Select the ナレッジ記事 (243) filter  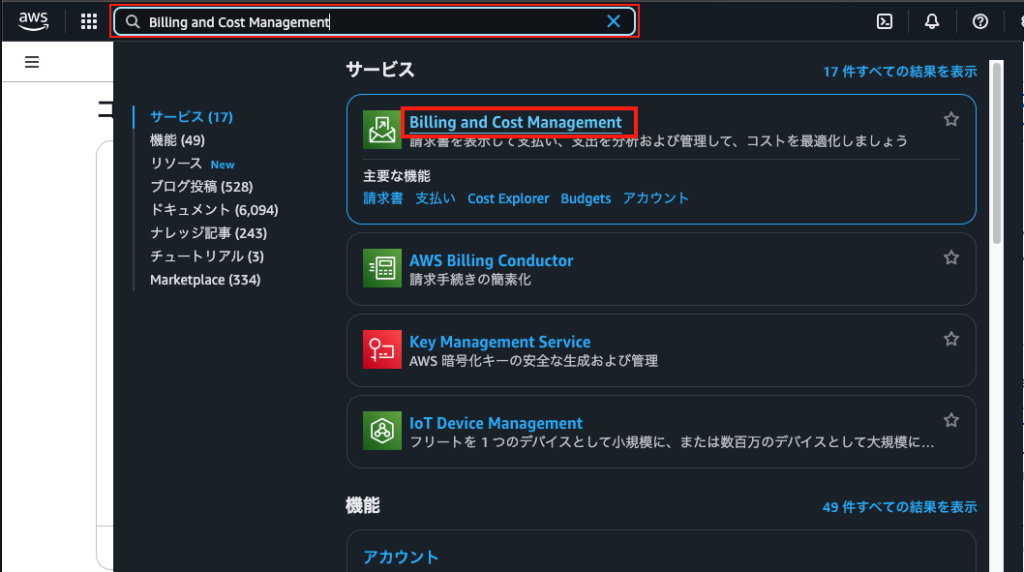point(208,233)
